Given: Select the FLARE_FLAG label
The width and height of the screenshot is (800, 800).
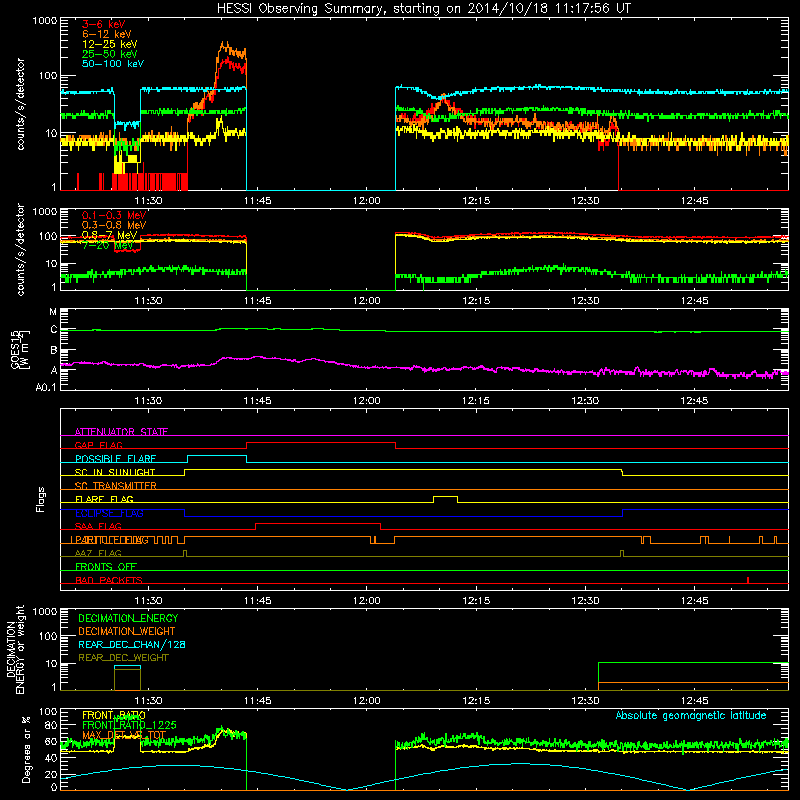Looking at the screenshot, I should pyautogui.click(x=104, y=499).
